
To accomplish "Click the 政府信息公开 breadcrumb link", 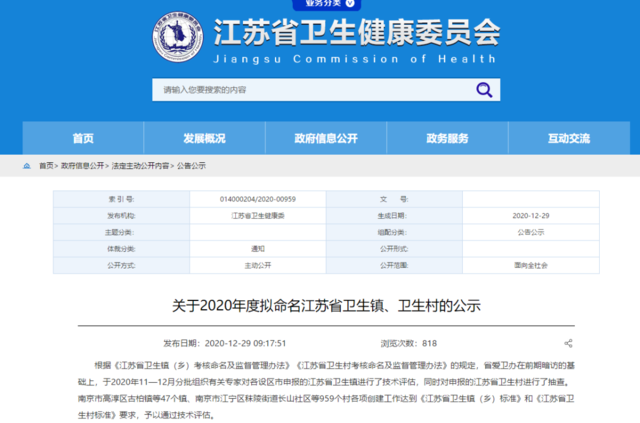I will tap(82, 166).
